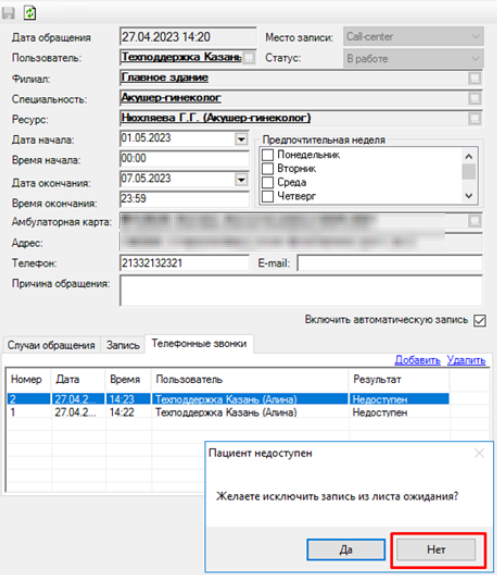Viewport: 497px width, 575px height.
Task: Close the Пациент недоступен dialog
Action: [479, 453]
